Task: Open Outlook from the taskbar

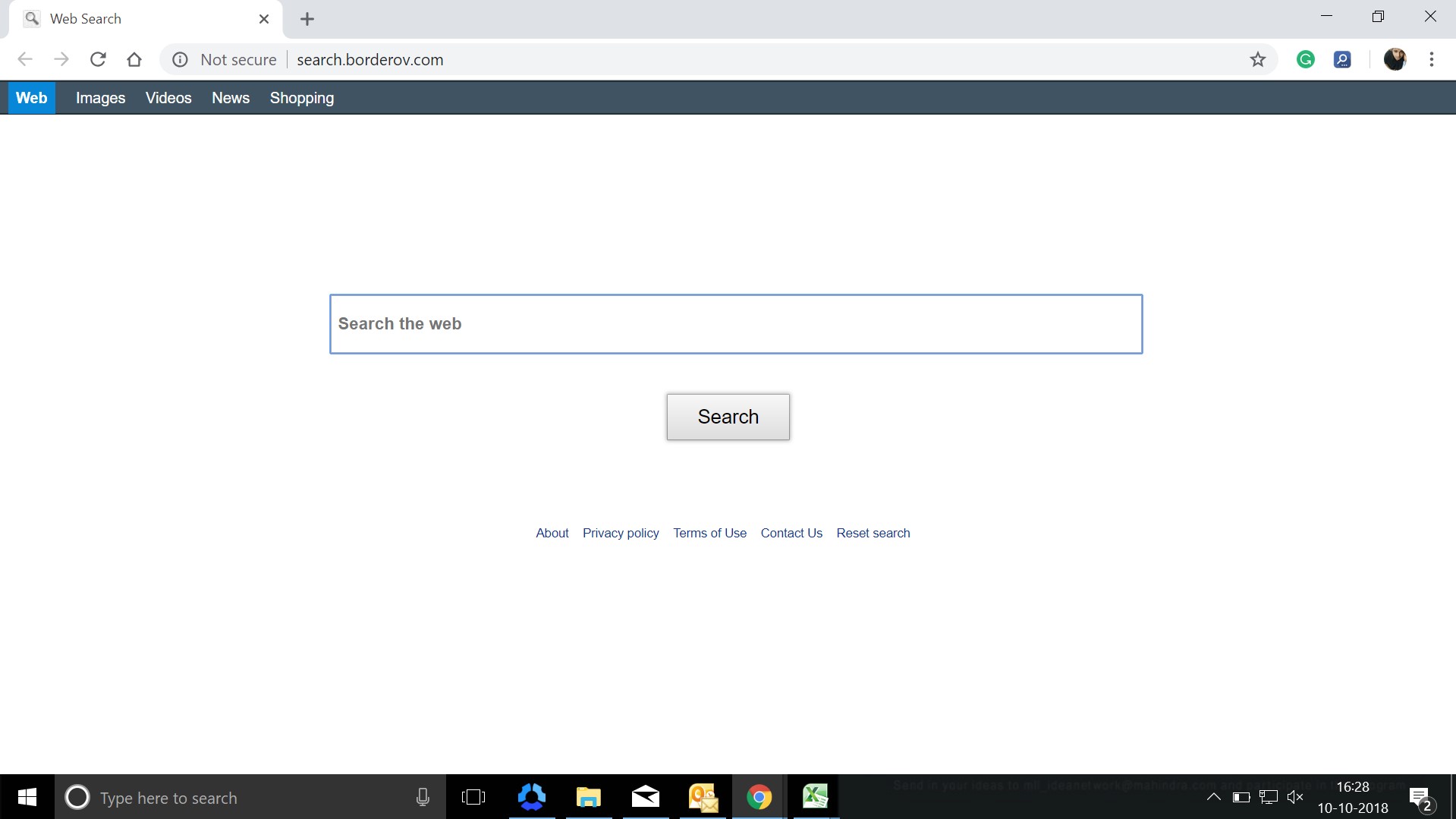Action: [x=702, y=797]
